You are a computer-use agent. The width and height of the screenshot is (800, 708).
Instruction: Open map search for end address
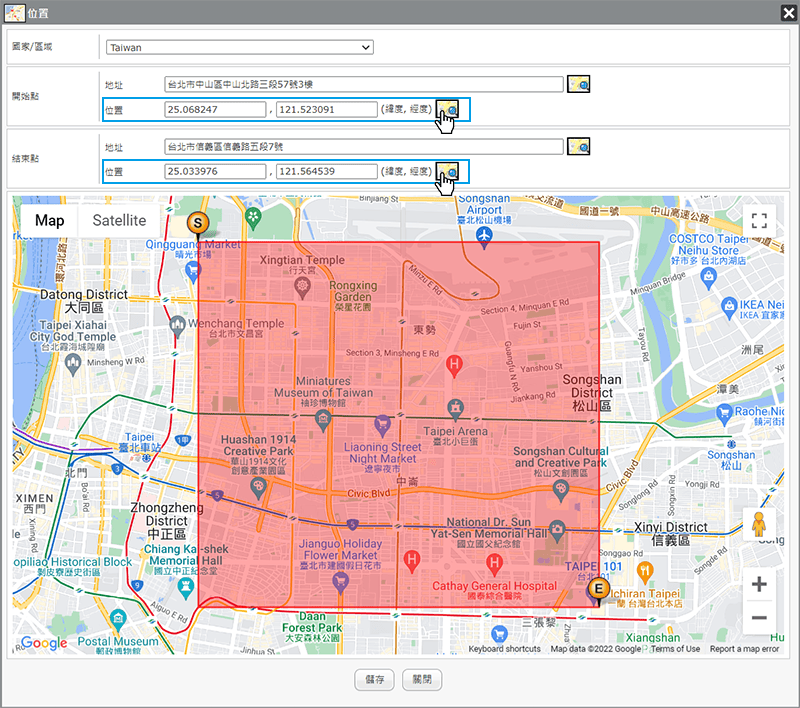point(579,146)
